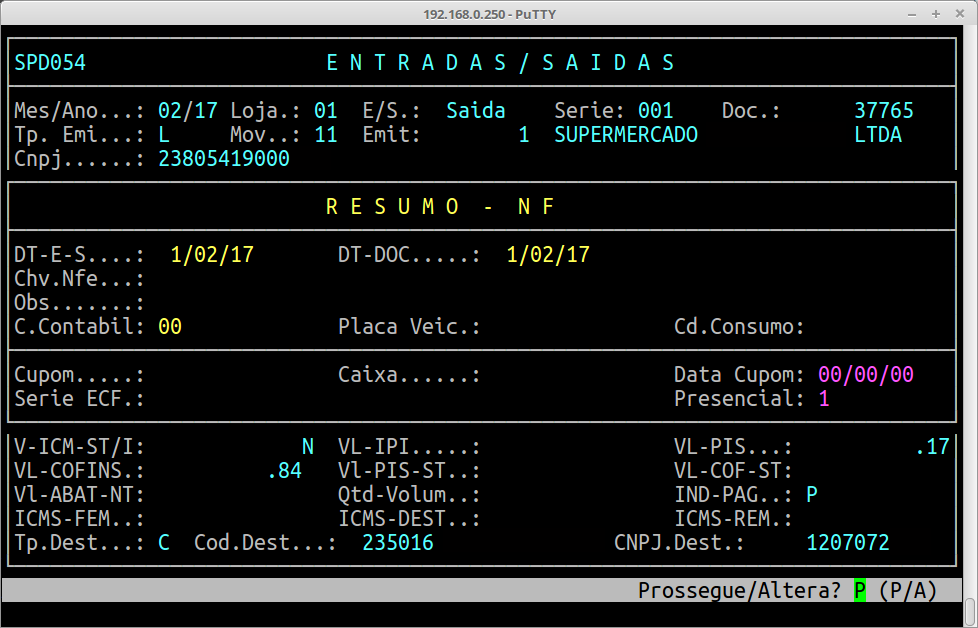Click the Presencial value 1

click(824, 399)
